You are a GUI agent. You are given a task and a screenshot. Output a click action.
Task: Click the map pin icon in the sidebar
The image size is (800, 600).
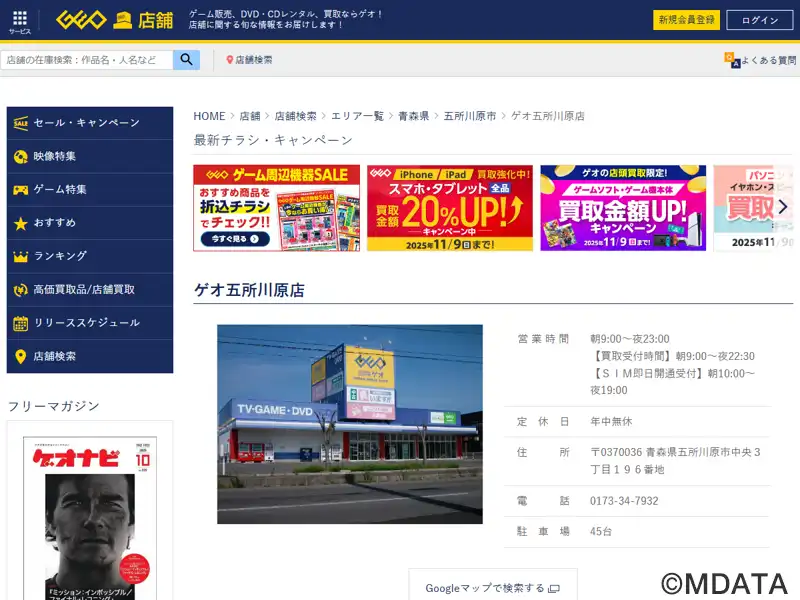click(x=20, y=357)
